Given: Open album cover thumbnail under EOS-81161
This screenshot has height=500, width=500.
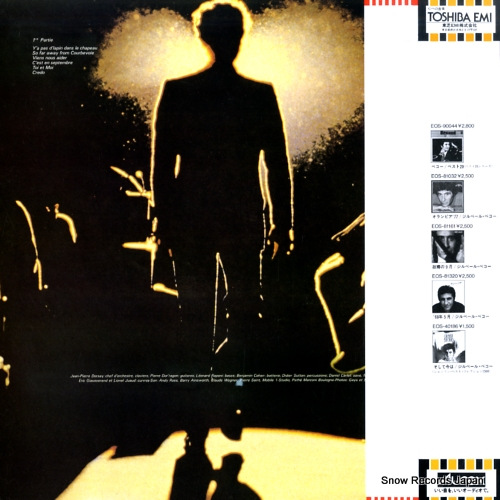Looking at the screenshot, I should [448, 246].
